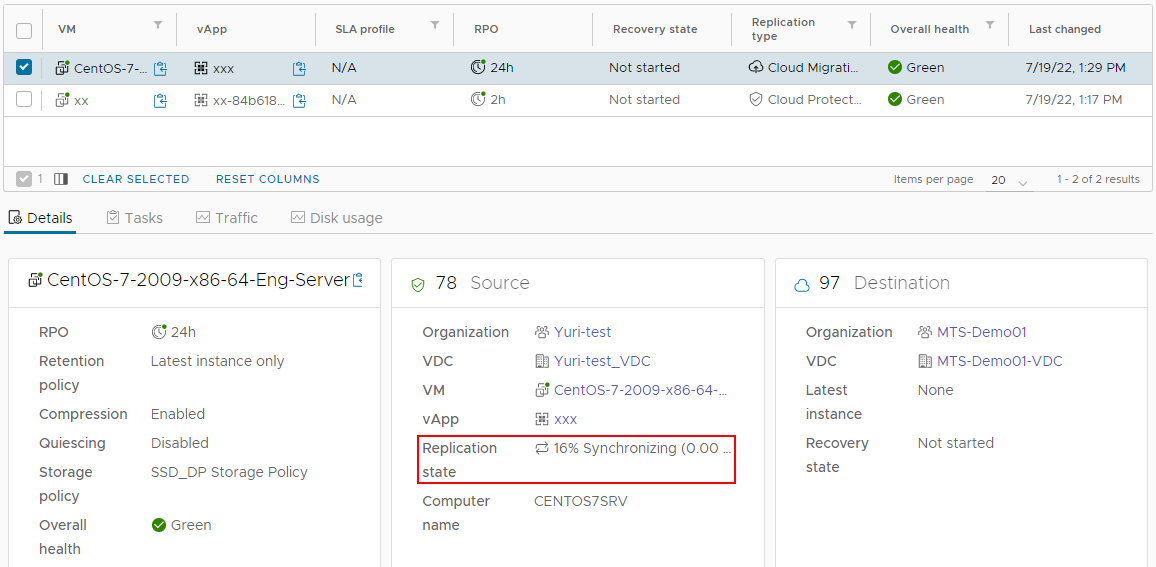This screenshot has width=1156, height=567.
Task: Click CLEAR SELECTED button
Action: pyautogui.click(x=136, y=179)
